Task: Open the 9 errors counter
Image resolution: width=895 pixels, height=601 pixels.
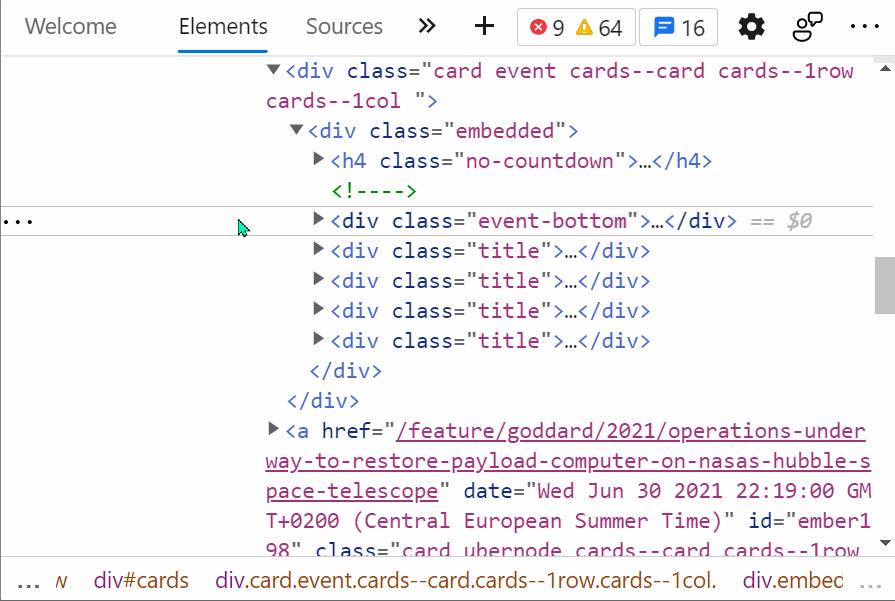Action: point(546,27)
